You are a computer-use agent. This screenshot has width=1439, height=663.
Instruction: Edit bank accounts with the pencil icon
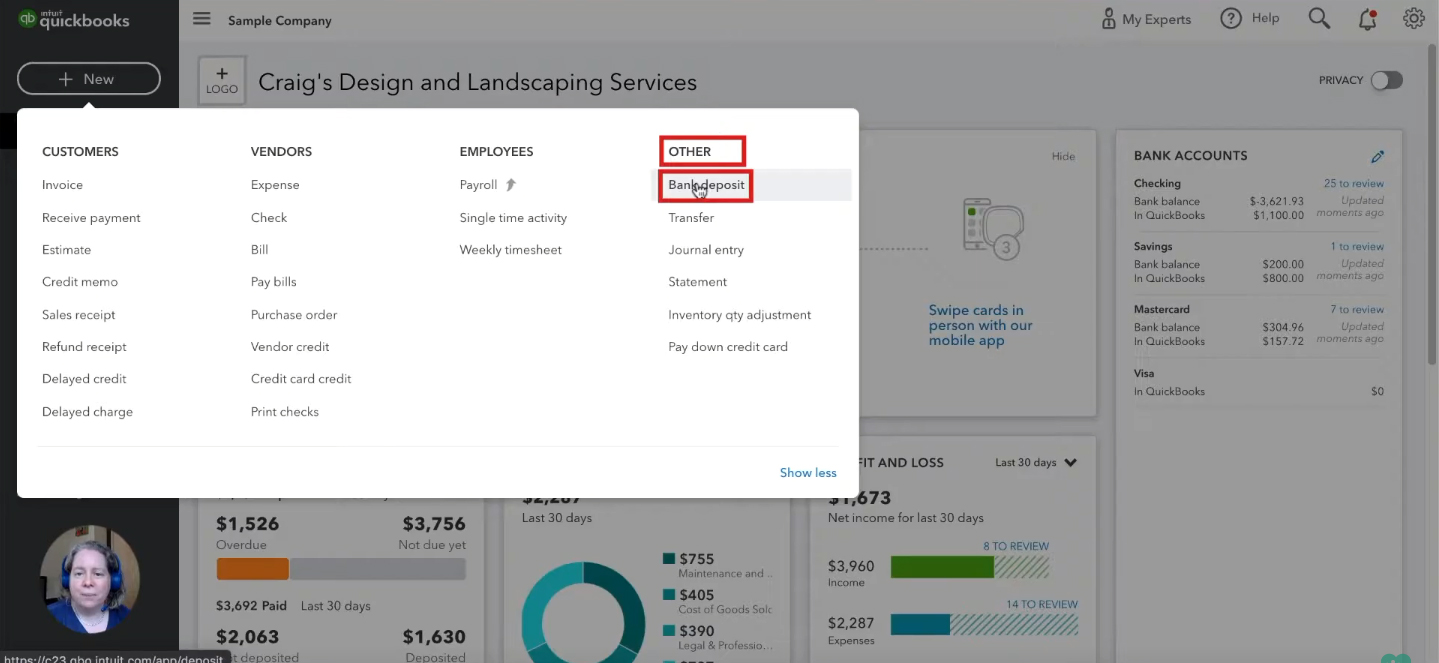pyautogui.click(x=1377, y=156)
